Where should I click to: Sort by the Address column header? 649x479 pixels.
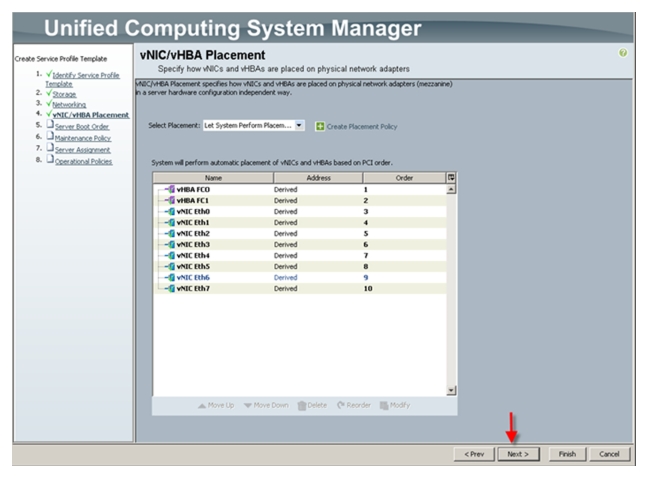318,178
